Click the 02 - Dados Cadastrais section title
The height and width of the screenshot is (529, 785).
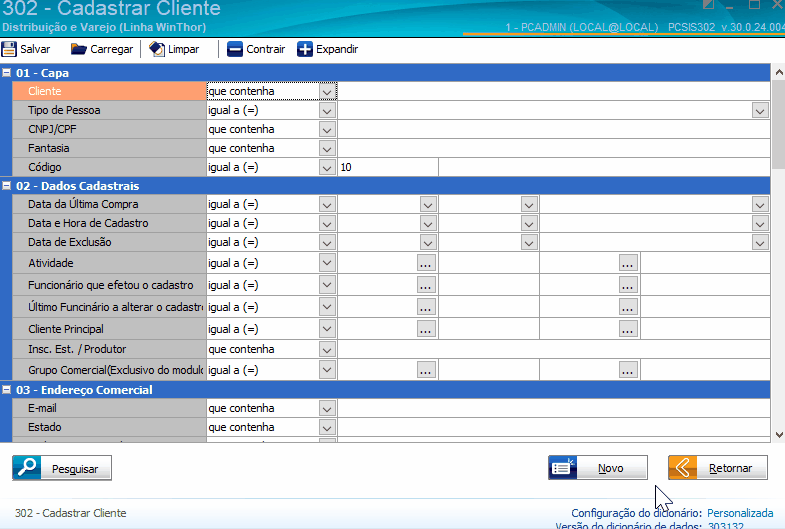[x=78, y=186]
